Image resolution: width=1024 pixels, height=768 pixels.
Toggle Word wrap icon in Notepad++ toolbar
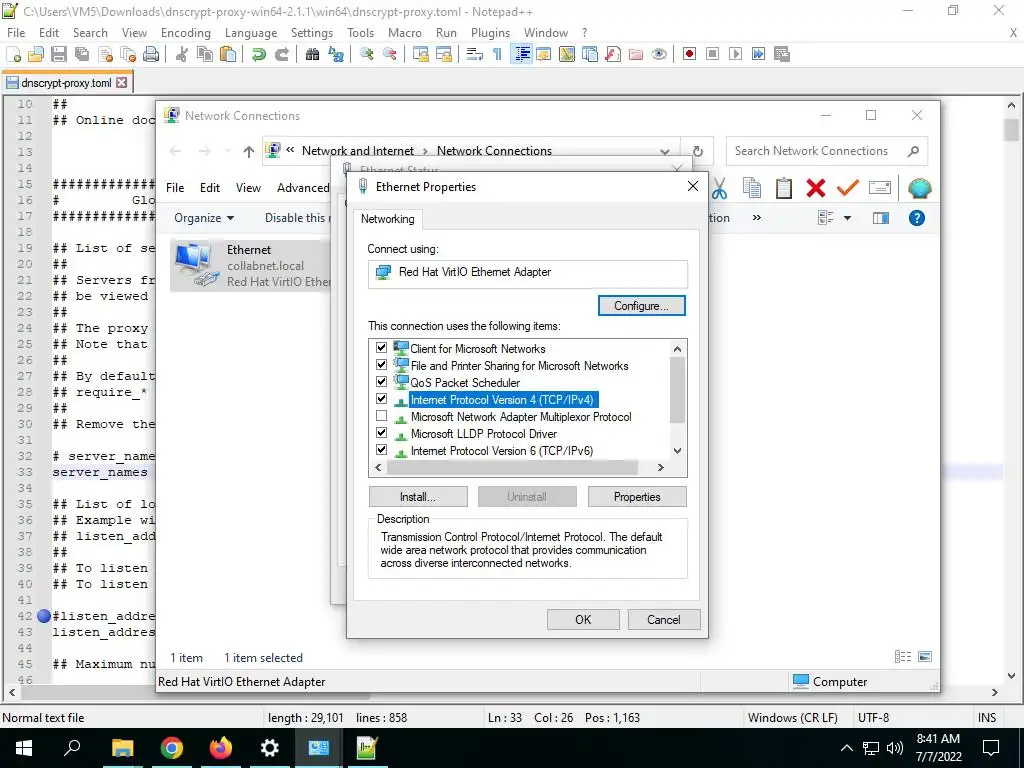coord(475,54)
